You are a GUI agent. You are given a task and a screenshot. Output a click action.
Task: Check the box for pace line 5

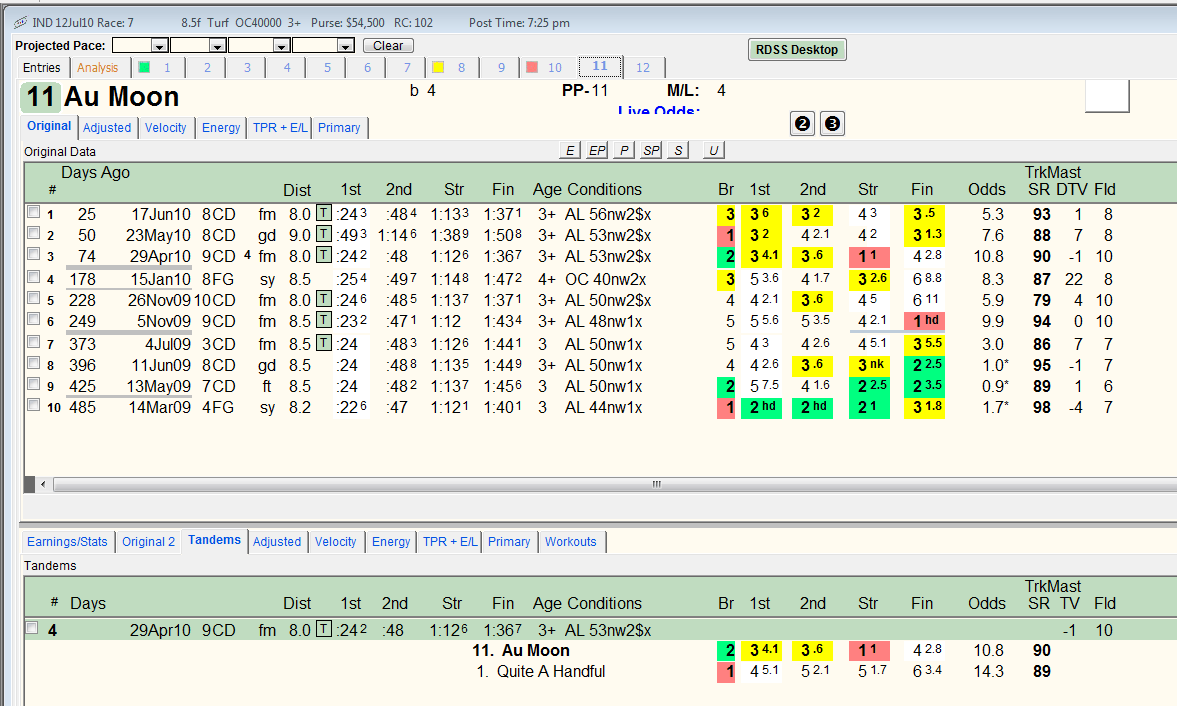(33, 298)
